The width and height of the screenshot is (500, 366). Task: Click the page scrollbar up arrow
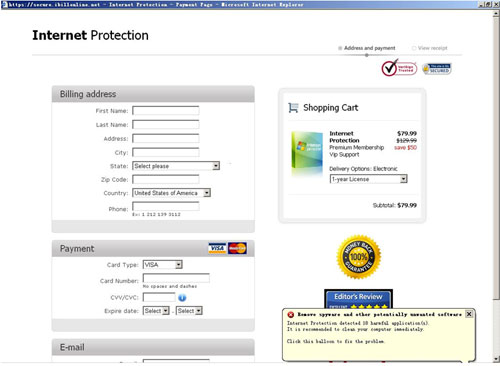(x=496, y=14)
